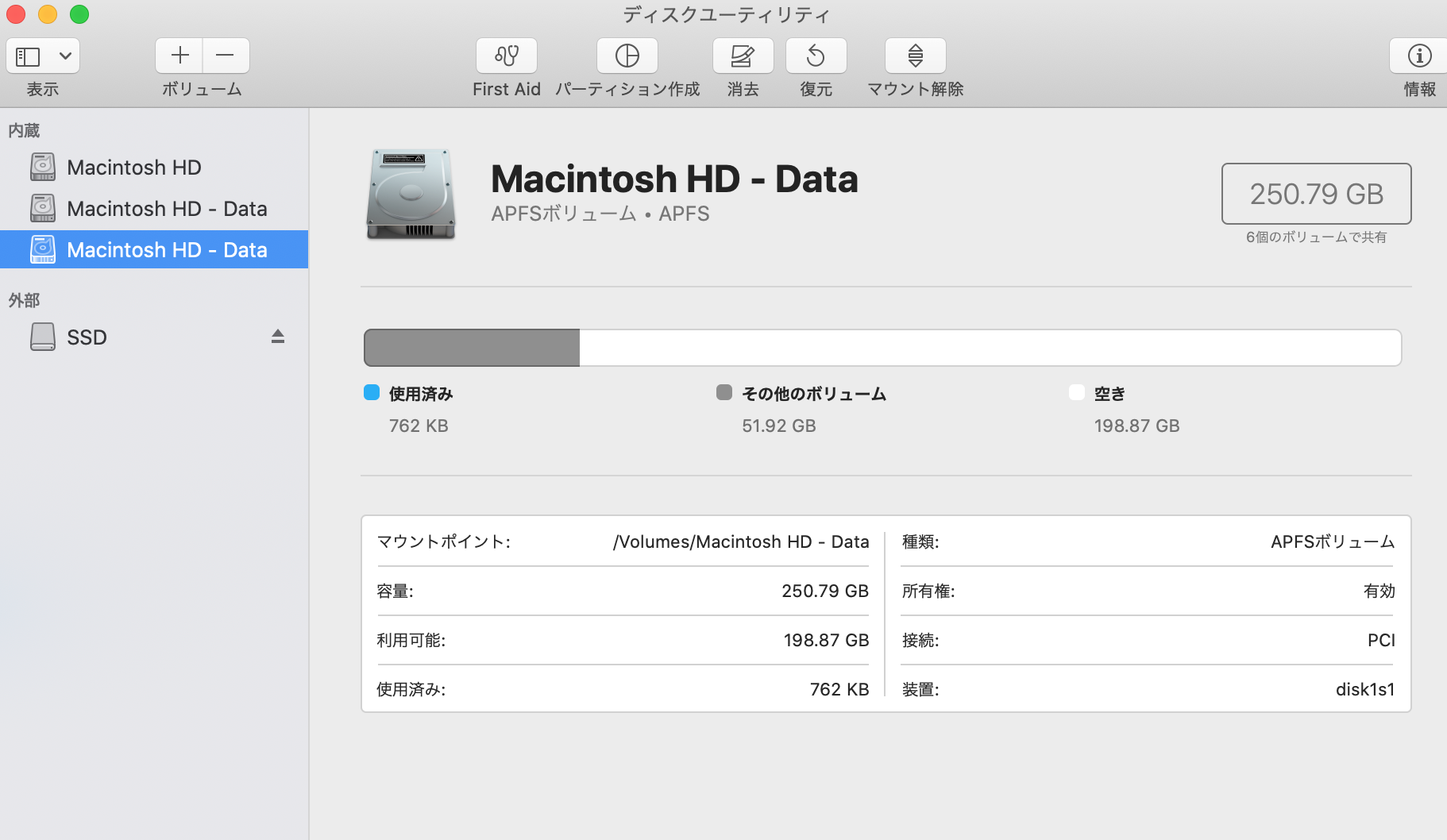Click the 利用可能 value 198.87 GB in table
Viewport: 1447px width, 840px height.
coord(826,640)
